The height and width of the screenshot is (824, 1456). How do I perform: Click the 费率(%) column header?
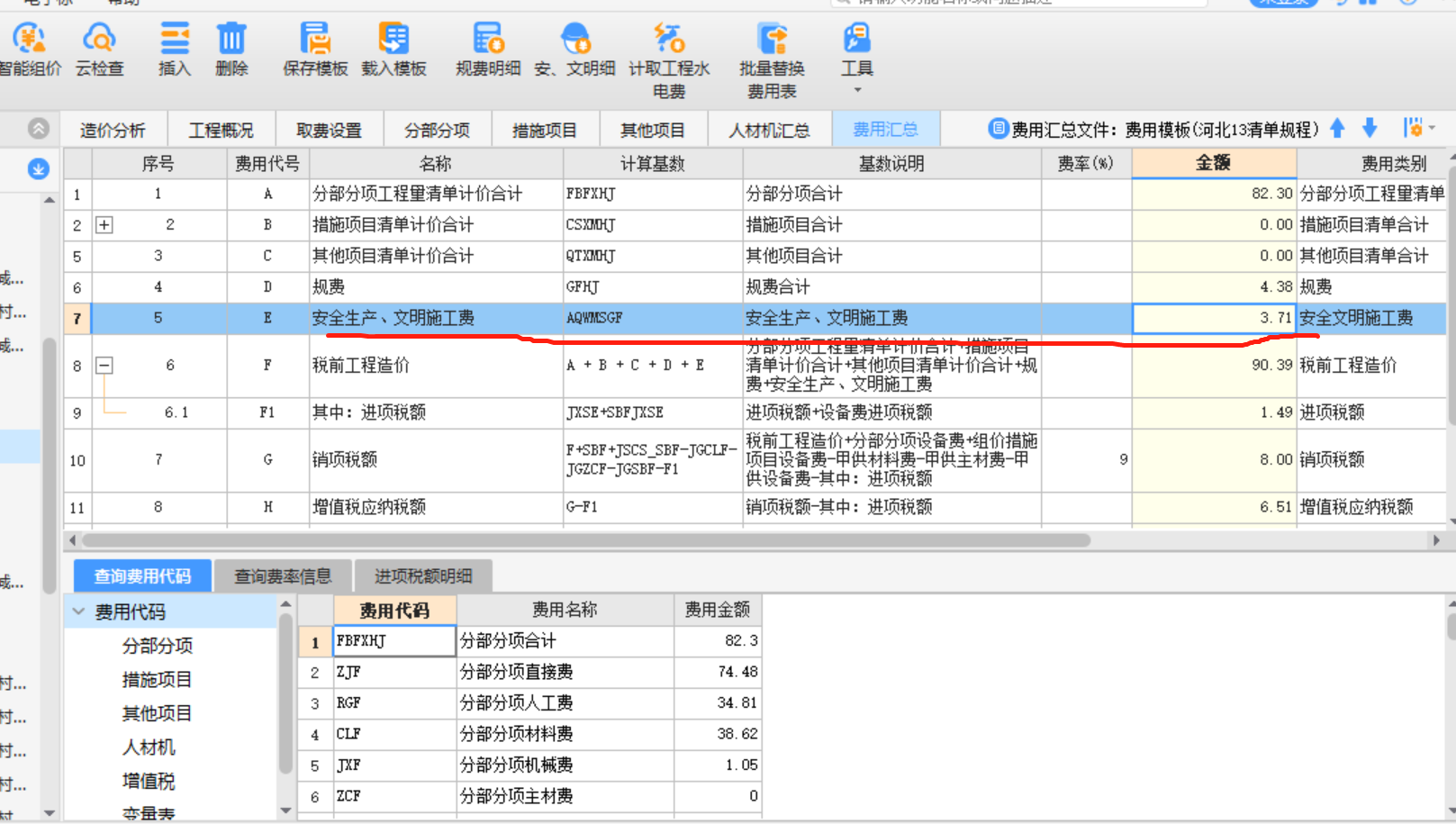pyautogui.click(x=1086, y=163)
